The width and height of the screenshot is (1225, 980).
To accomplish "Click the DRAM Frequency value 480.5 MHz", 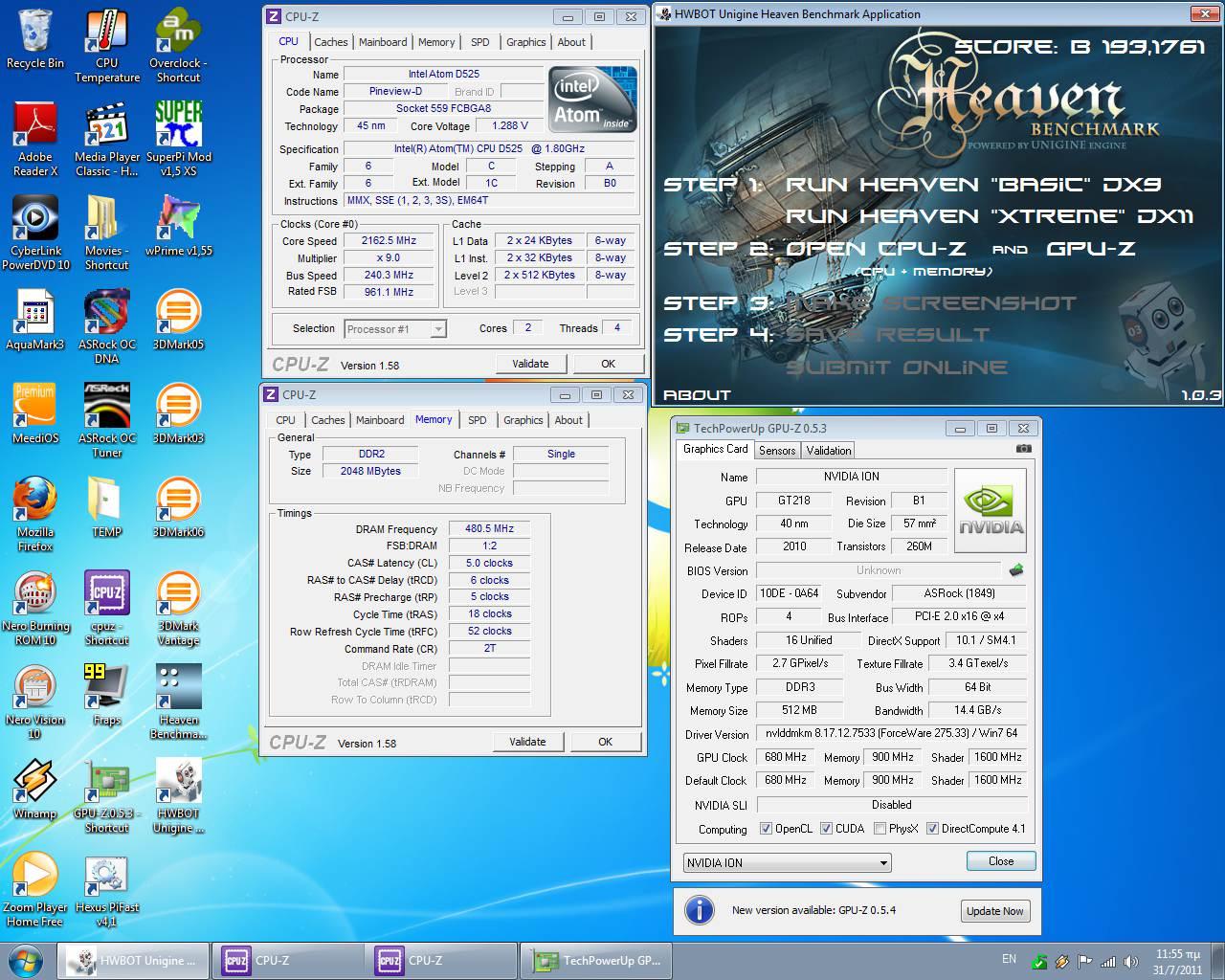I will 489,528.
